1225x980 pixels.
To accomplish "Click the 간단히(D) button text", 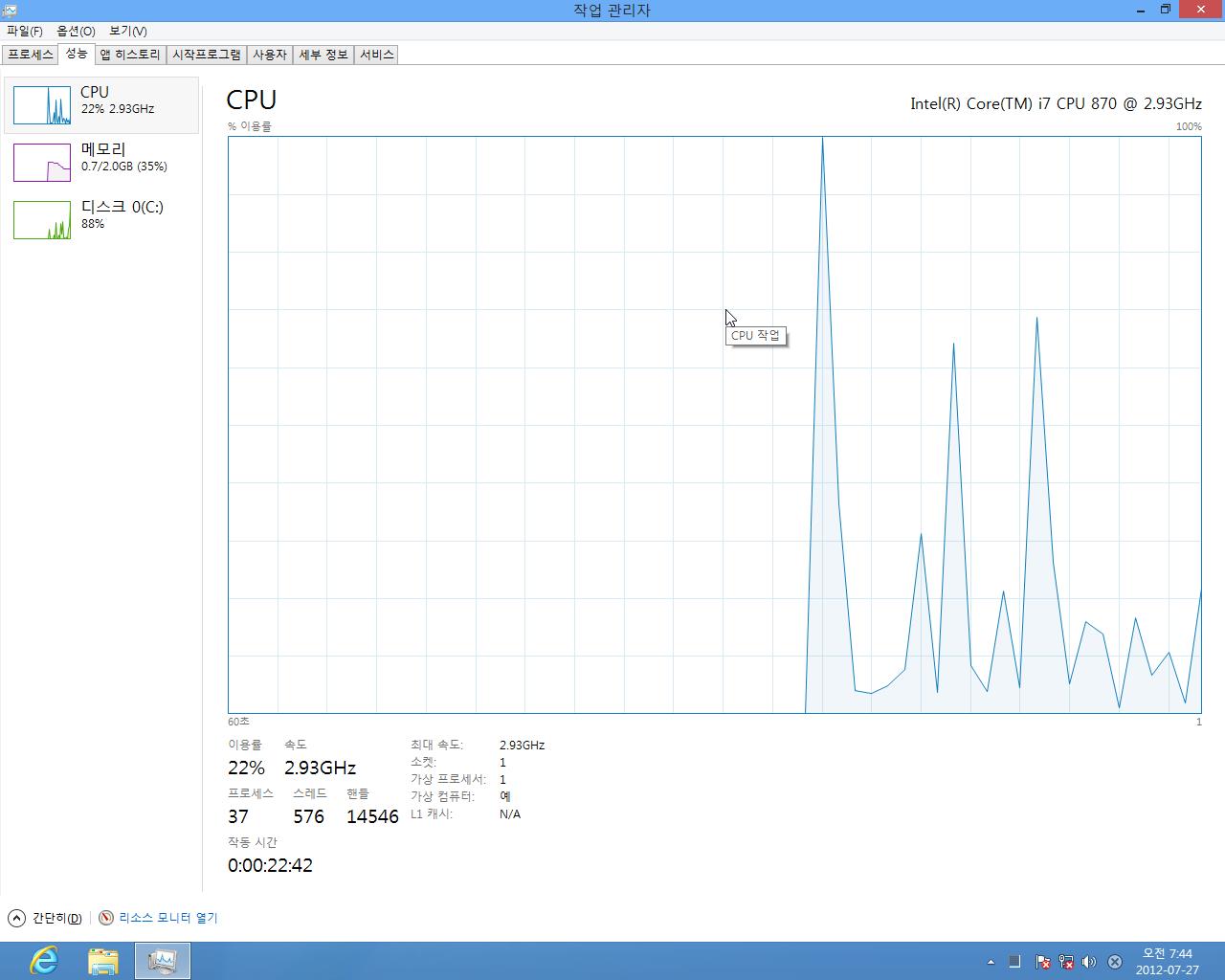I will tap(56, 918).
